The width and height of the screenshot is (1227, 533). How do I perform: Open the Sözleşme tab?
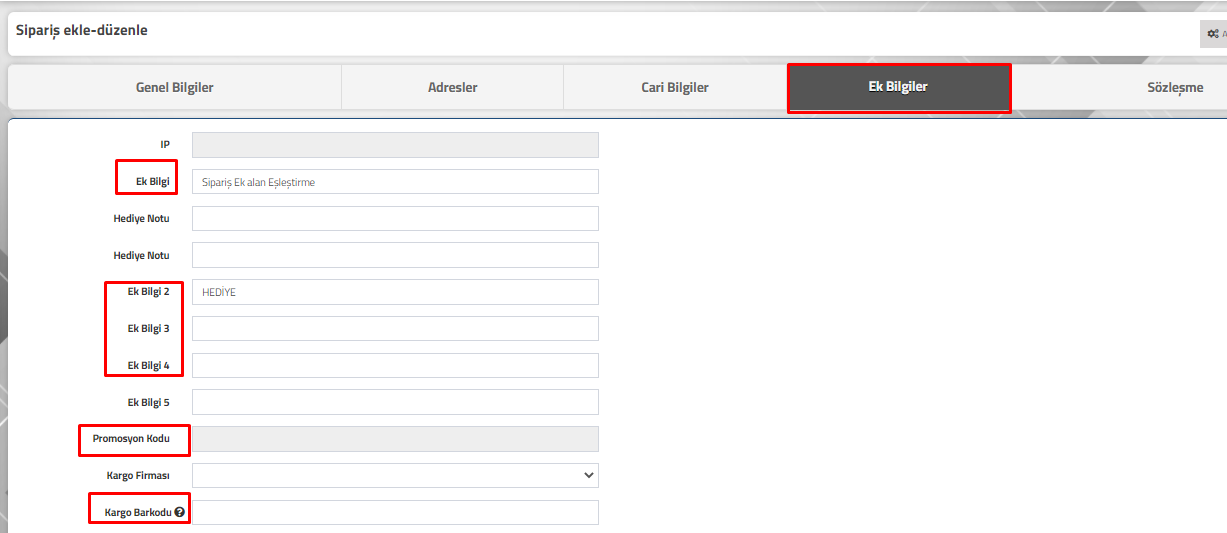click(1175, 87)
